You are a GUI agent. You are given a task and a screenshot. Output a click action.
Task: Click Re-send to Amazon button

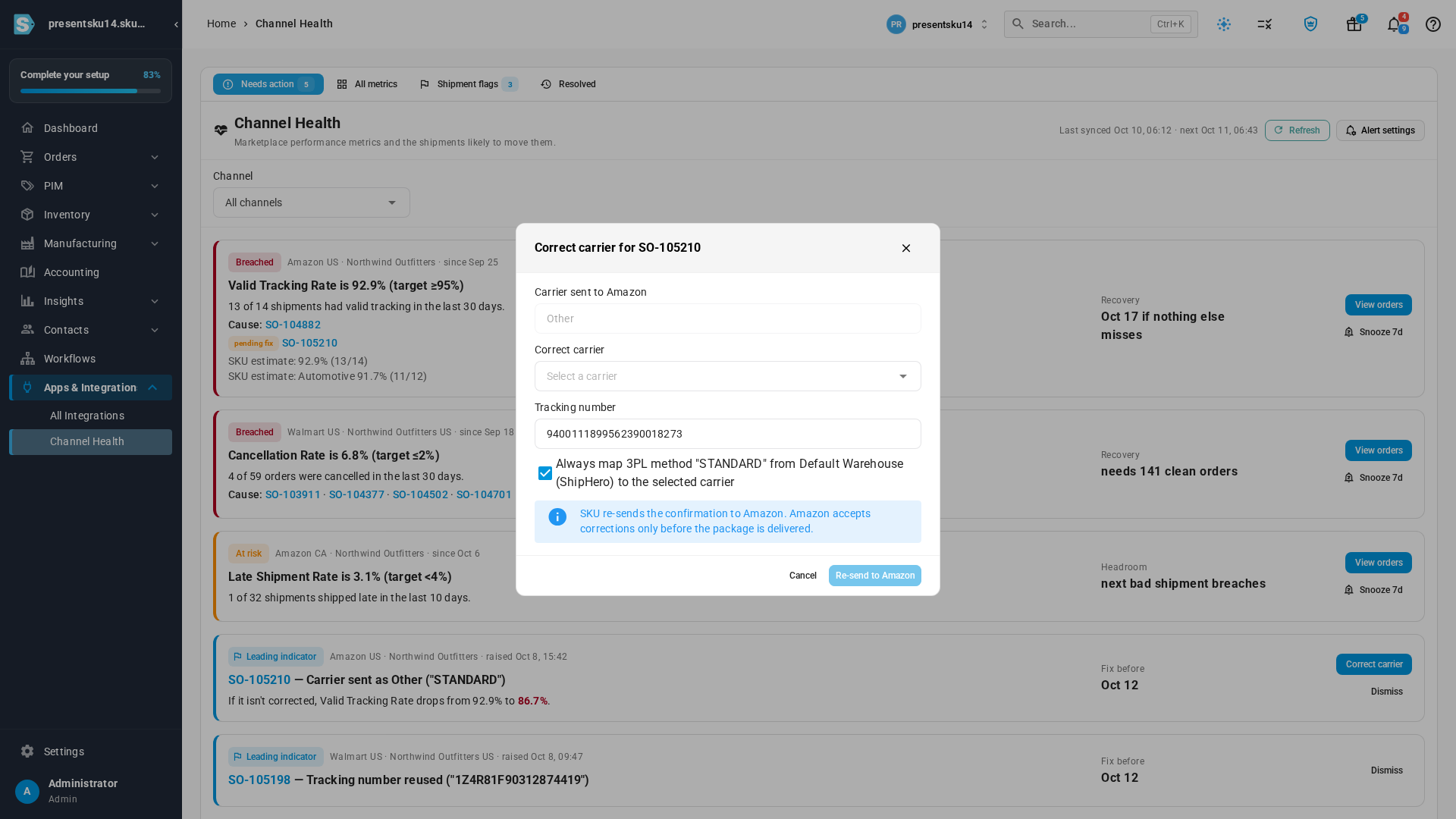click(x=875, y=576)
